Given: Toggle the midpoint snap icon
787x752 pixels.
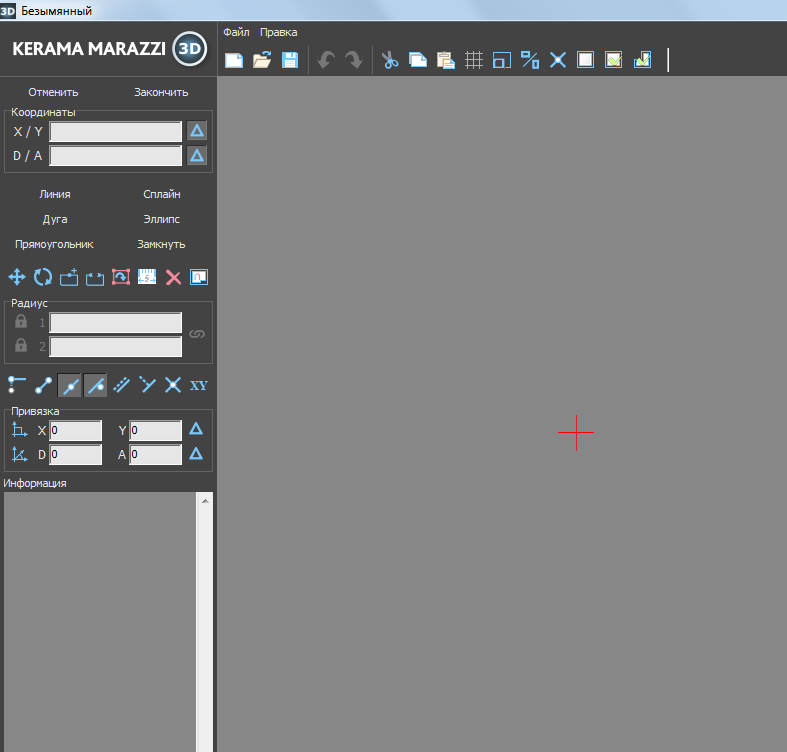Looking at the screenshot, I should coord(69,386).
